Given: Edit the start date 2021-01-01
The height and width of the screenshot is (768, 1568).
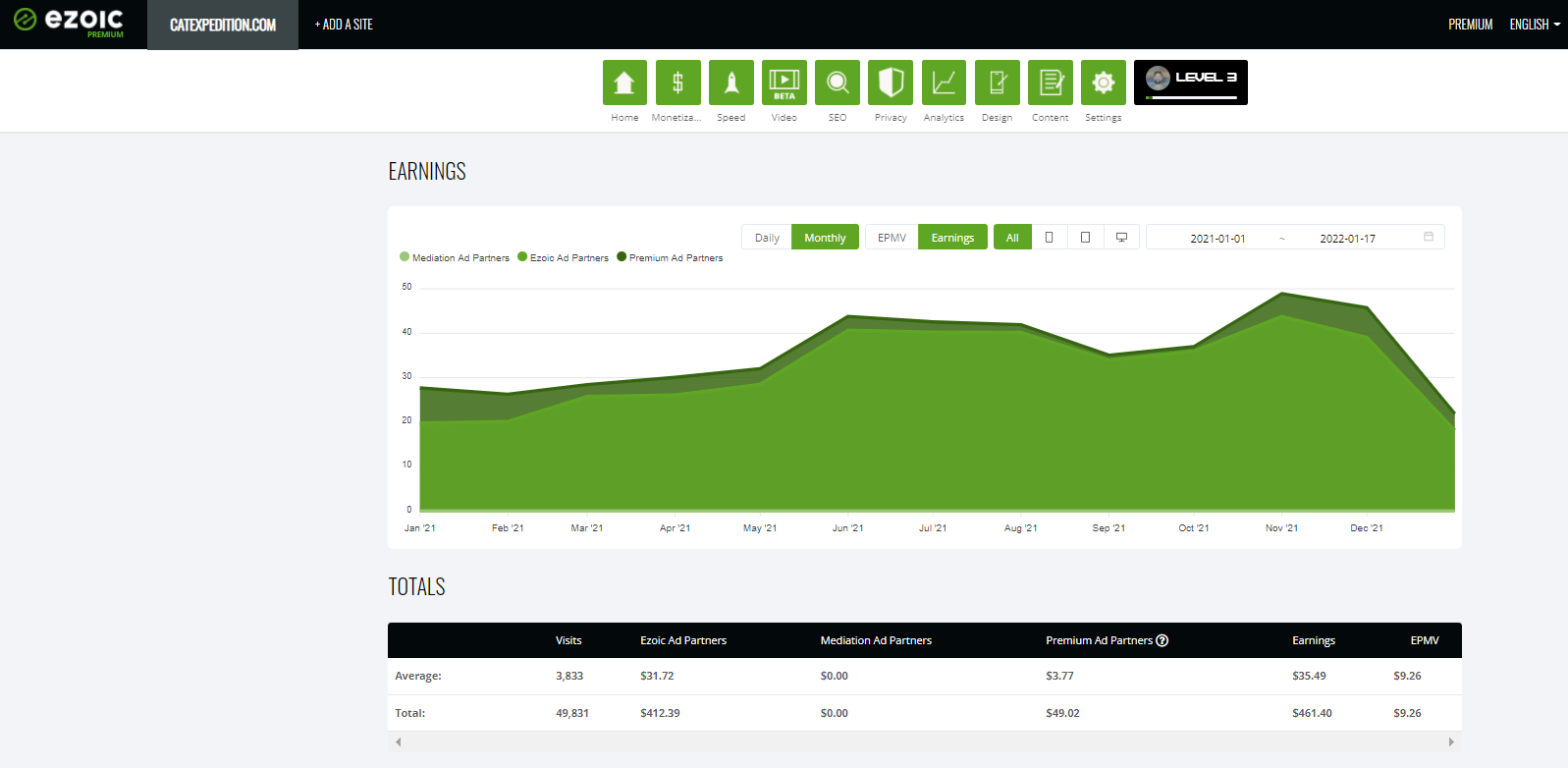Looking at the screenshot, I should [x=1217, y=239].
